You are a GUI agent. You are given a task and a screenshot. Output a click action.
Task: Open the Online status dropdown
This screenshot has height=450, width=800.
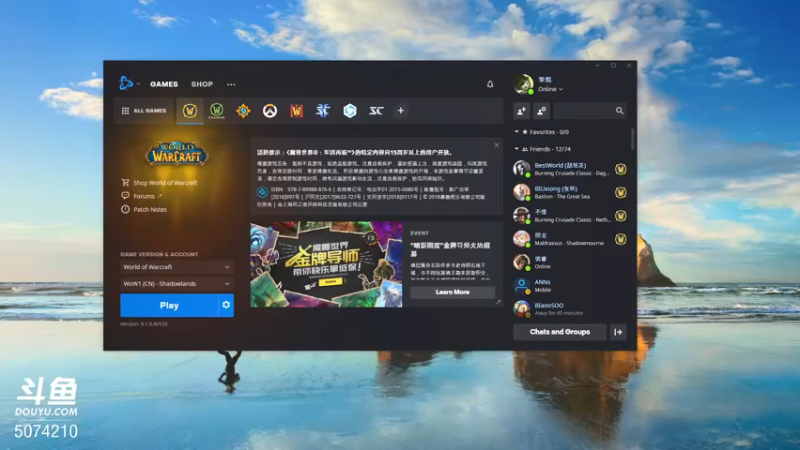coord(551,89)
